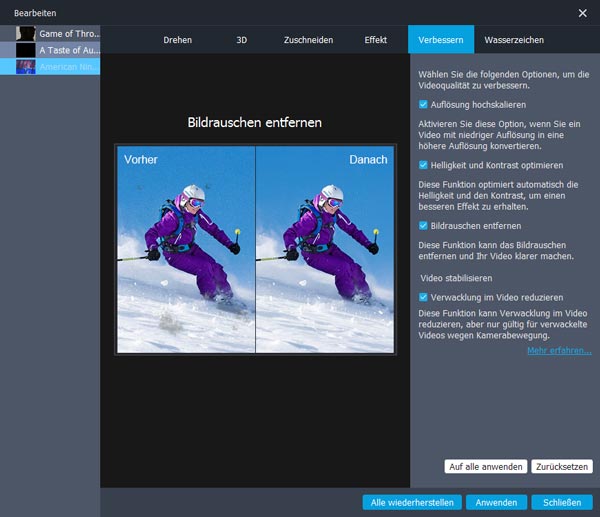Close the Bearbeiten dialog with X
The height and width of the screenshot is (517, 600).
[x=583, y=13]
